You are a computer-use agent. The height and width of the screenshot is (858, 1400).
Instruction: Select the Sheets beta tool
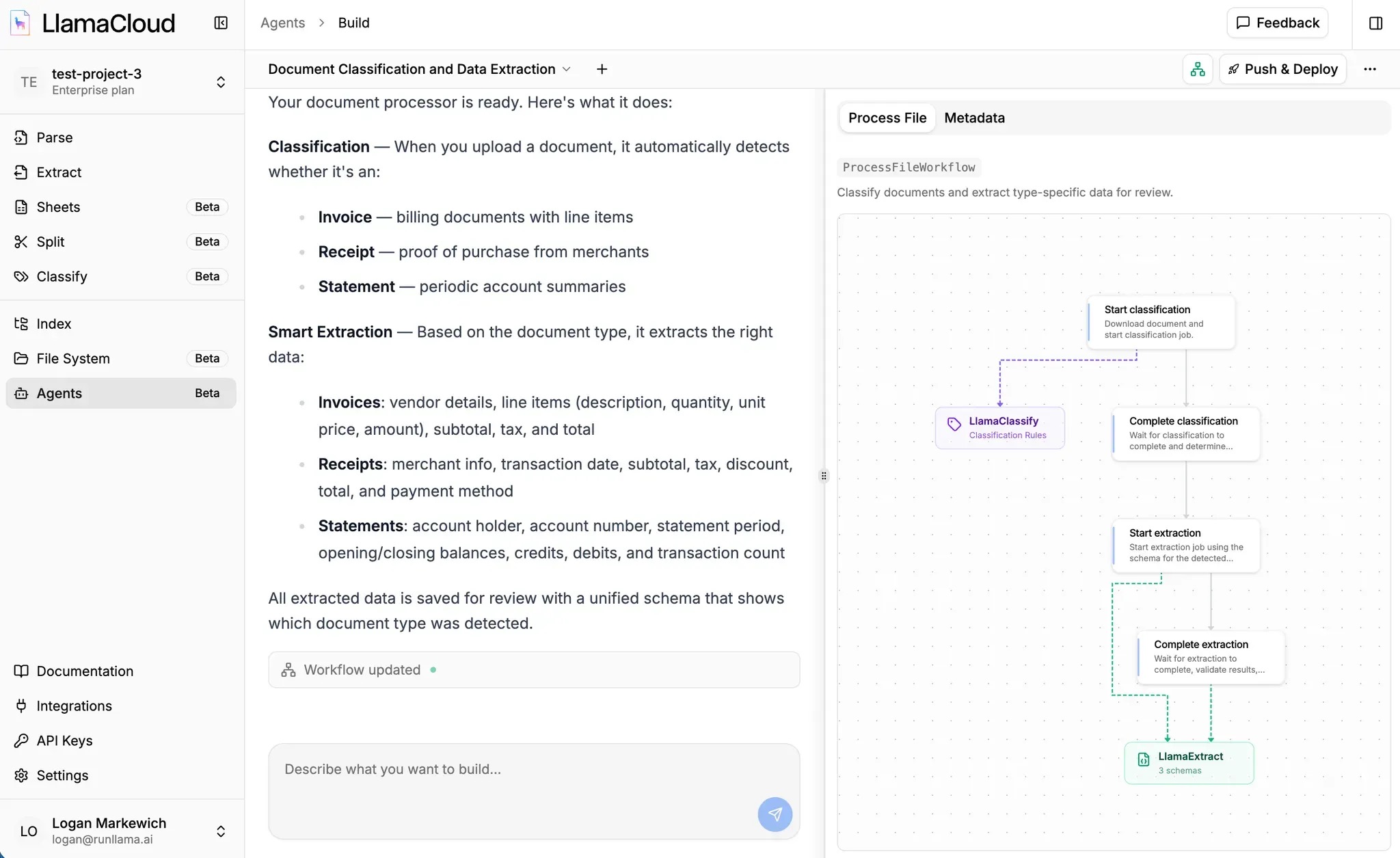tap(58, 206)
